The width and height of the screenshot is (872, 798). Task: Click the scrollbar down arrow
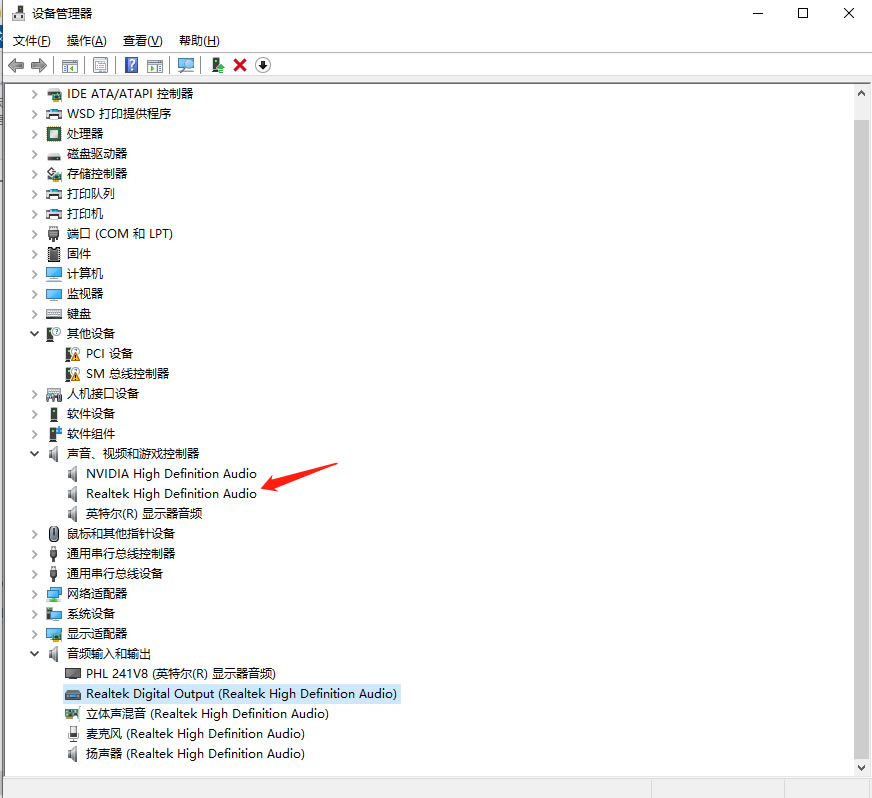pyautogui.click(x=861, y=768)
